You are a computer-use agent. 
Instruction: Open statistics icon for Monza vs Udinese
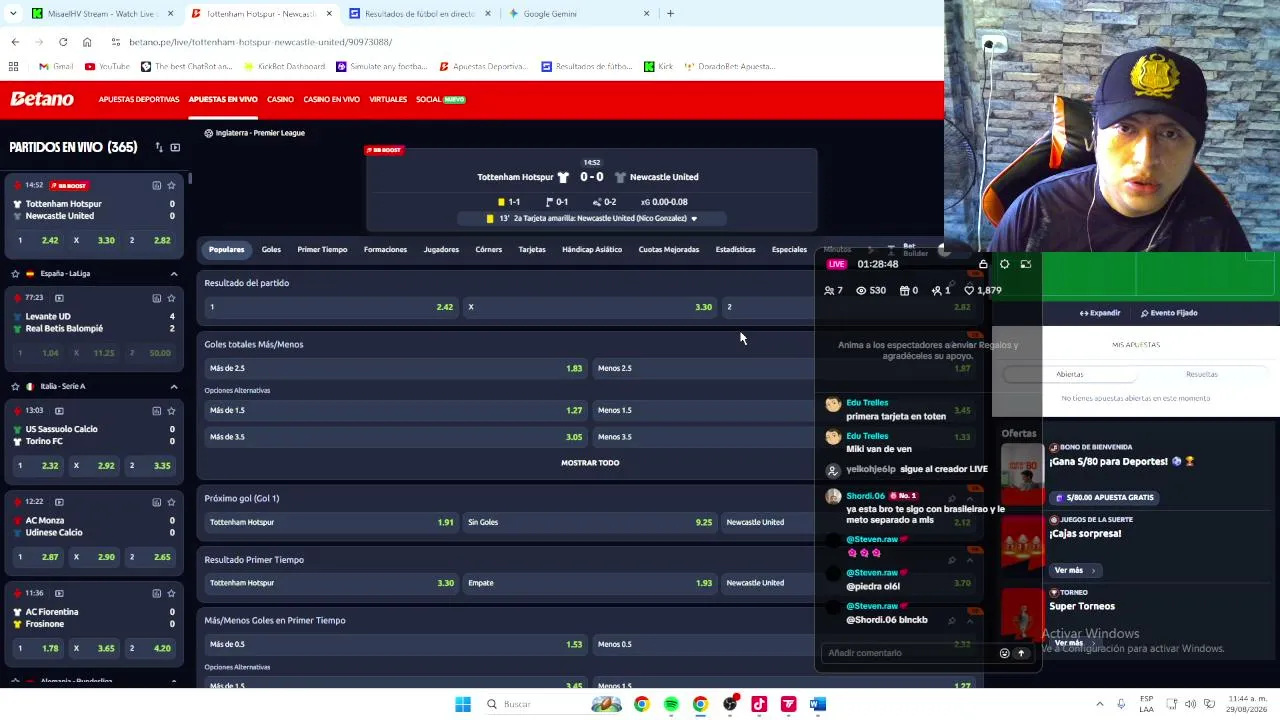tap(156, 502)
